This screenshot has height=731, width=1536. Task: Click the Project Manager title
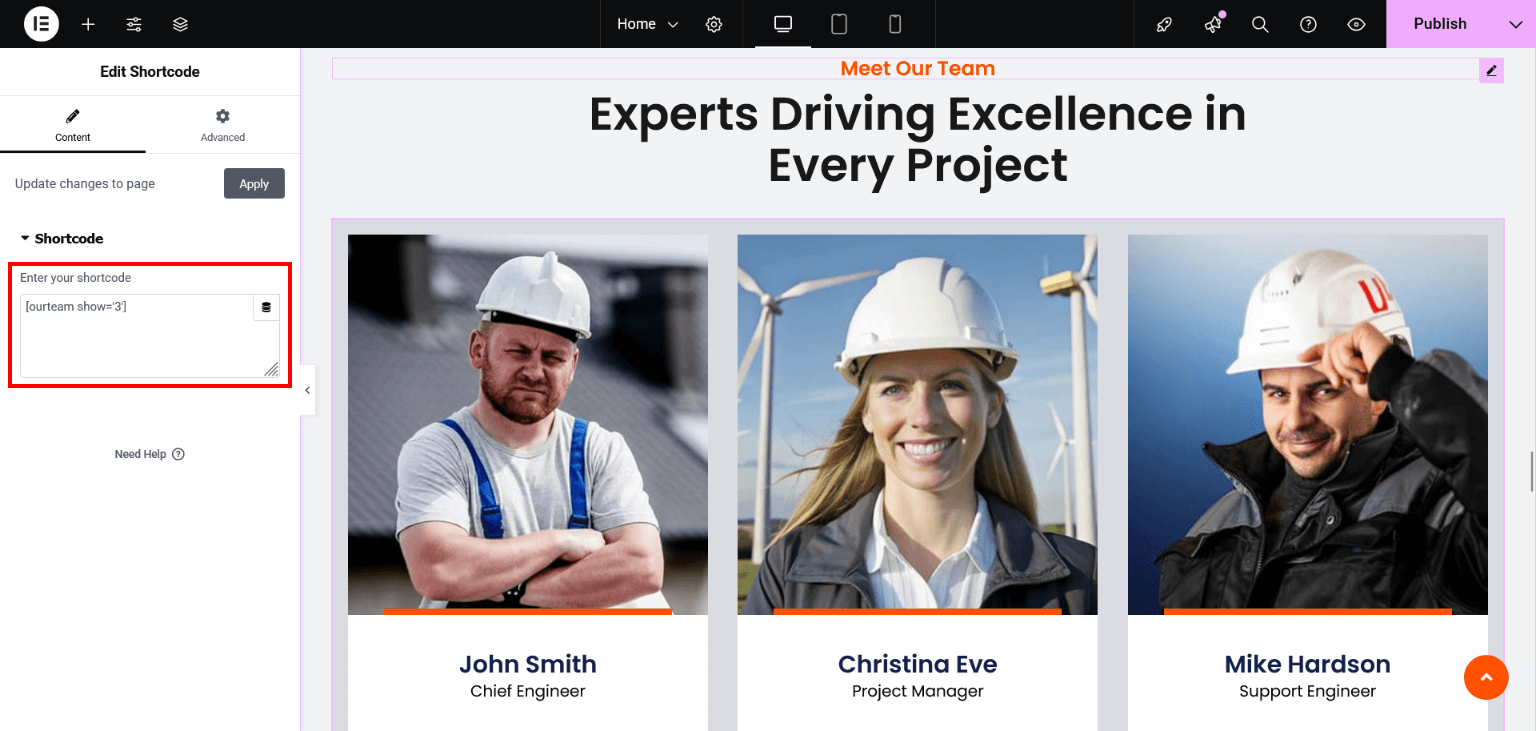[918, 691]
